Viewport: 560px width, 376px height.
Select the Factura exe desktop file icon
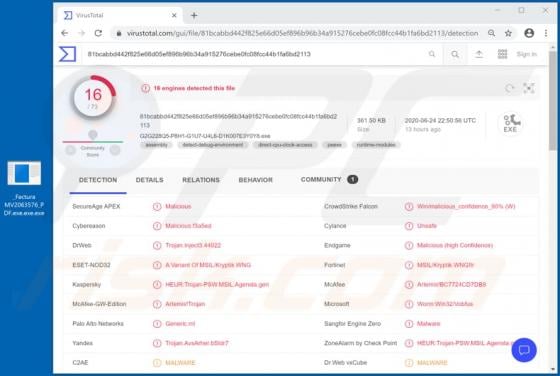click(24, 188)
